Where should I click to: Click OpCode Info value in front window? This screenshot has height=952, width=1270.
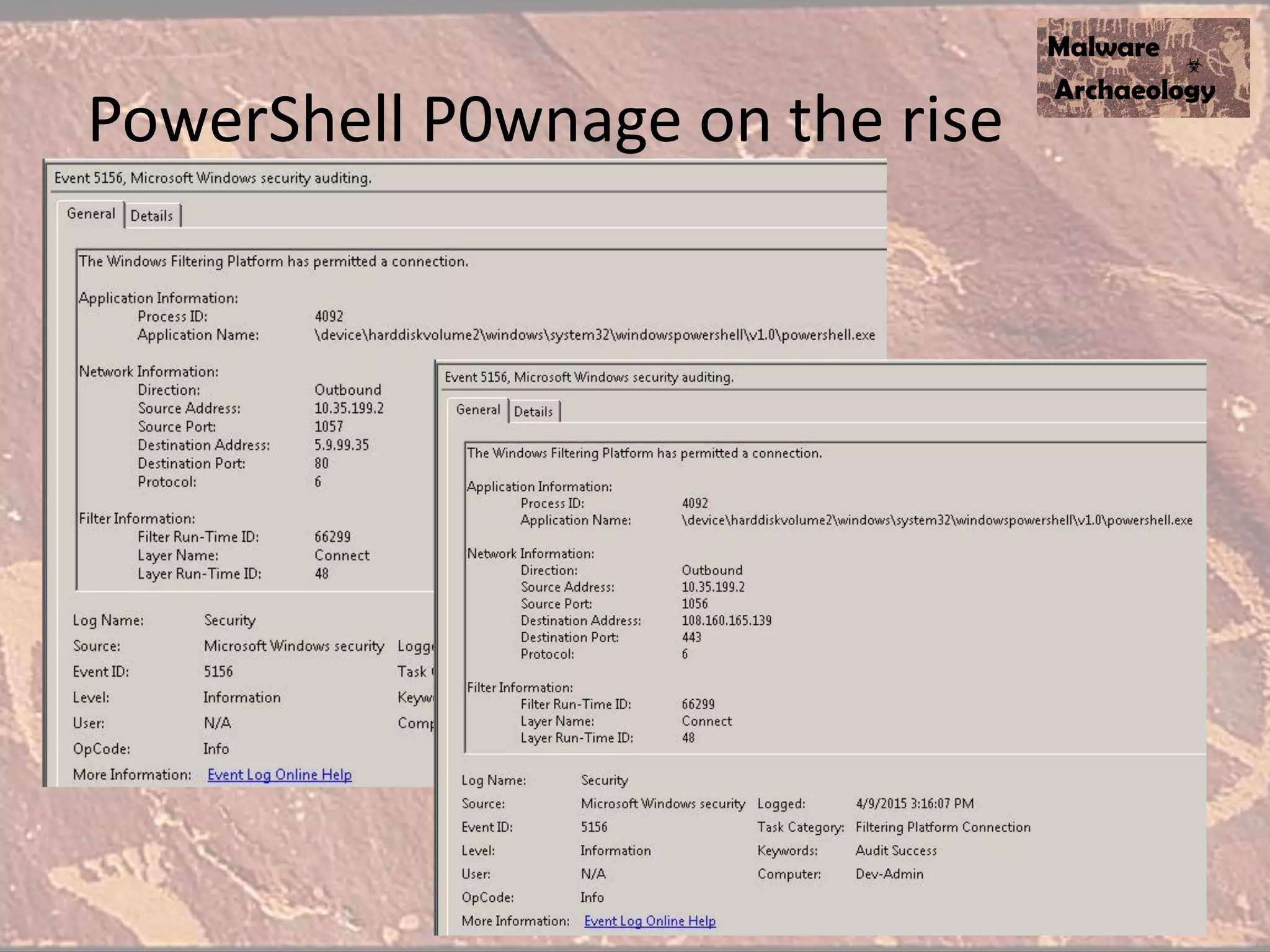592,897
